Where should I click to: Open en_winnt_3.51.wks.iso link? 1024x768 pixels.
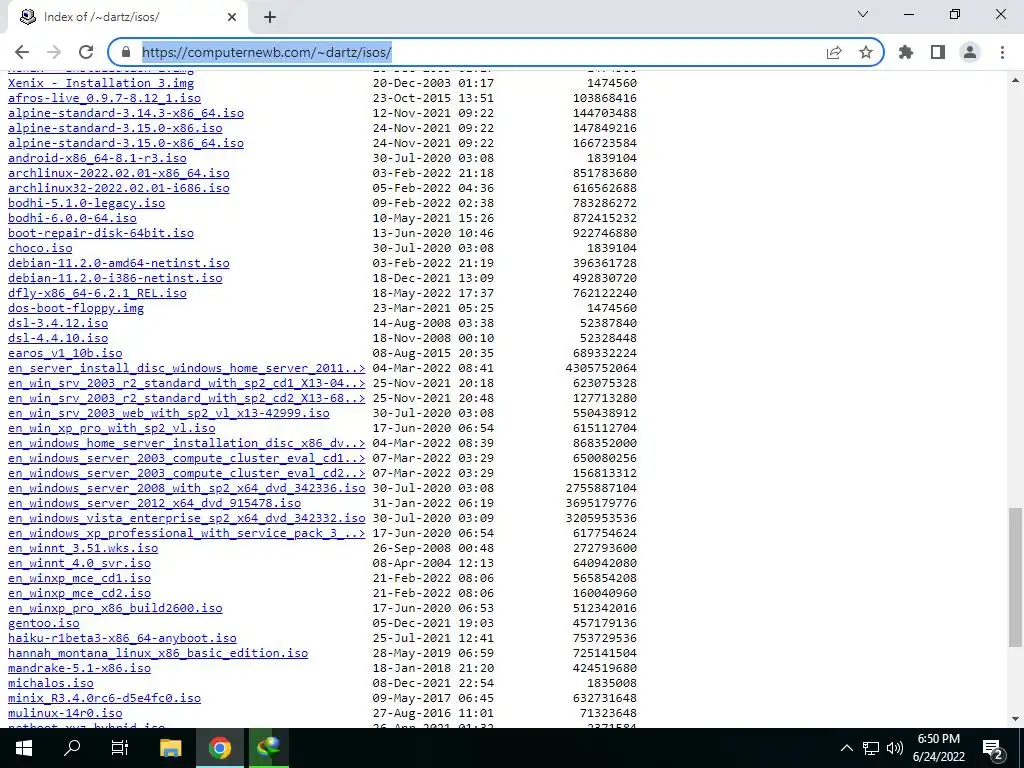click(x=83, y=549)
